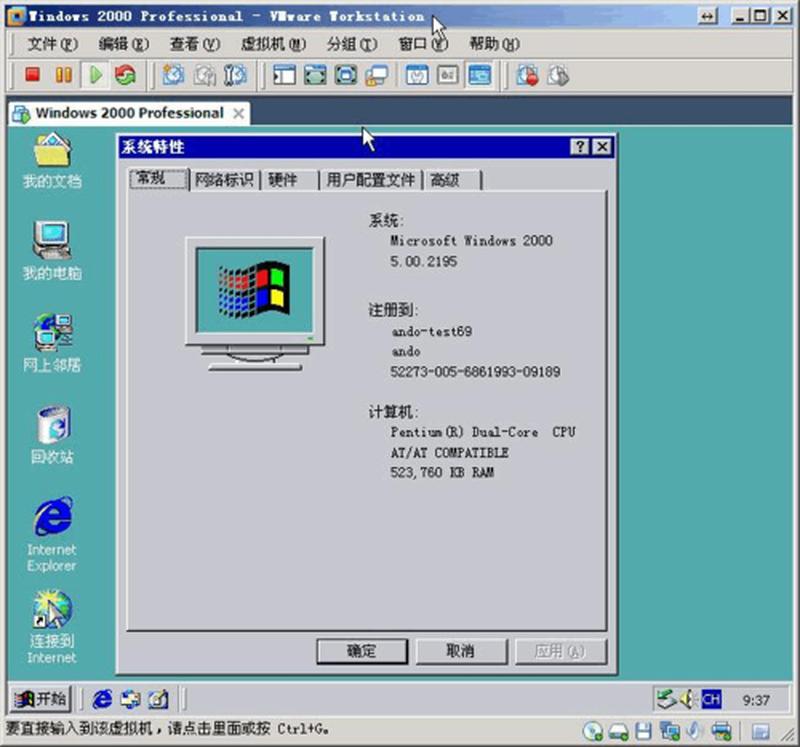Click the dialog help question mark button
The width and height of the screenshot is (800, 747).
580,147
